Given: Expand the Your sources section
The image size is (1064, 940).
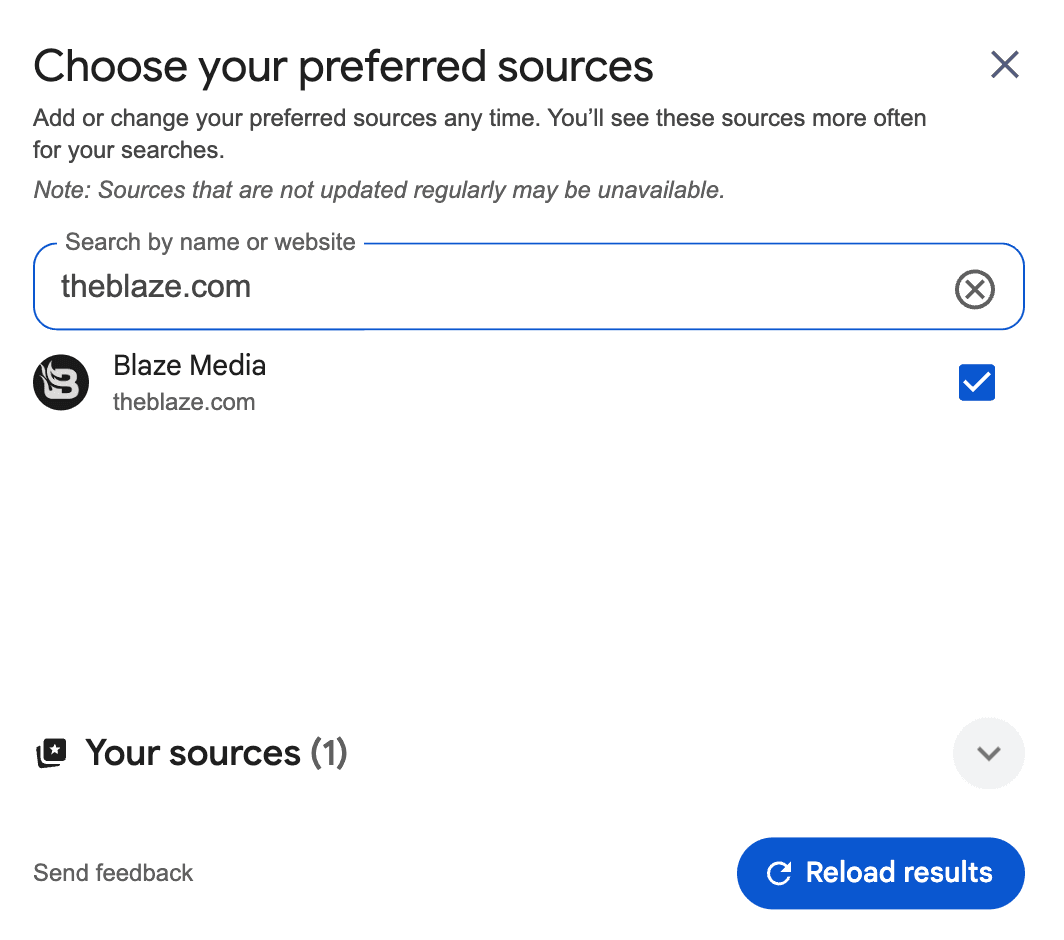Looking at the screenshot, I should pyautogui.click(x=988, y=753).
